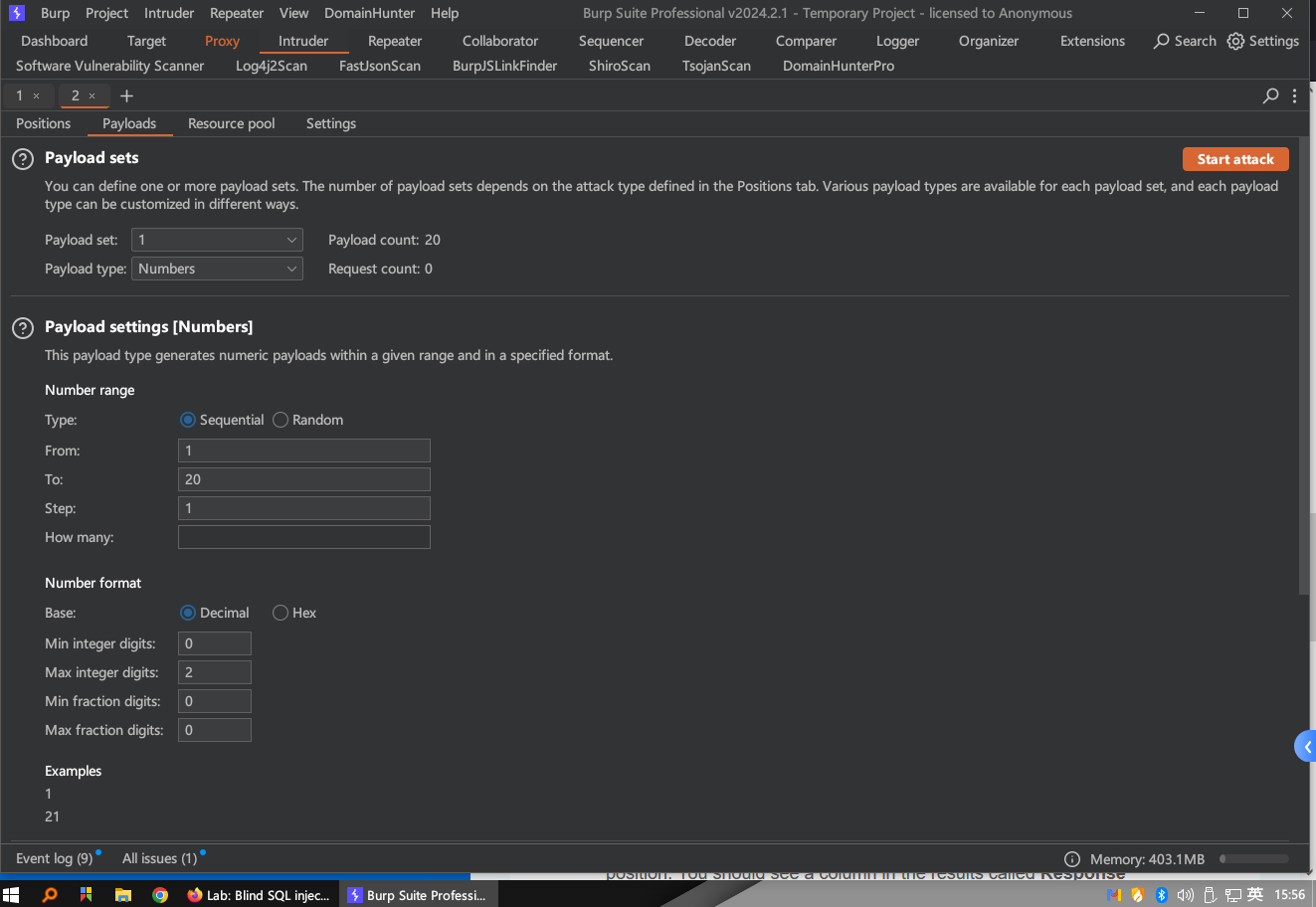The image size is (1316, 907).
Task: Open the Project menu
Action: coord(106,13)
